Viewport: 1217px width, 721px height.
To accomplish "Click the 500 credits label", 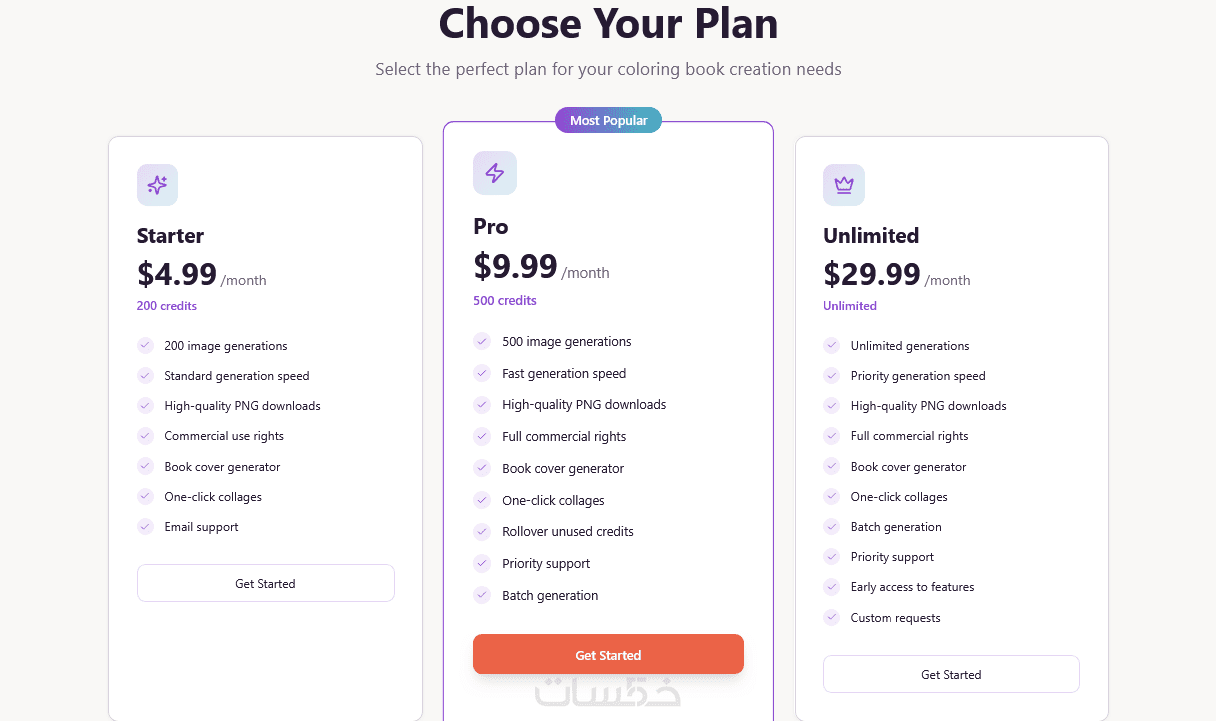I will click(x=505, y=300).
